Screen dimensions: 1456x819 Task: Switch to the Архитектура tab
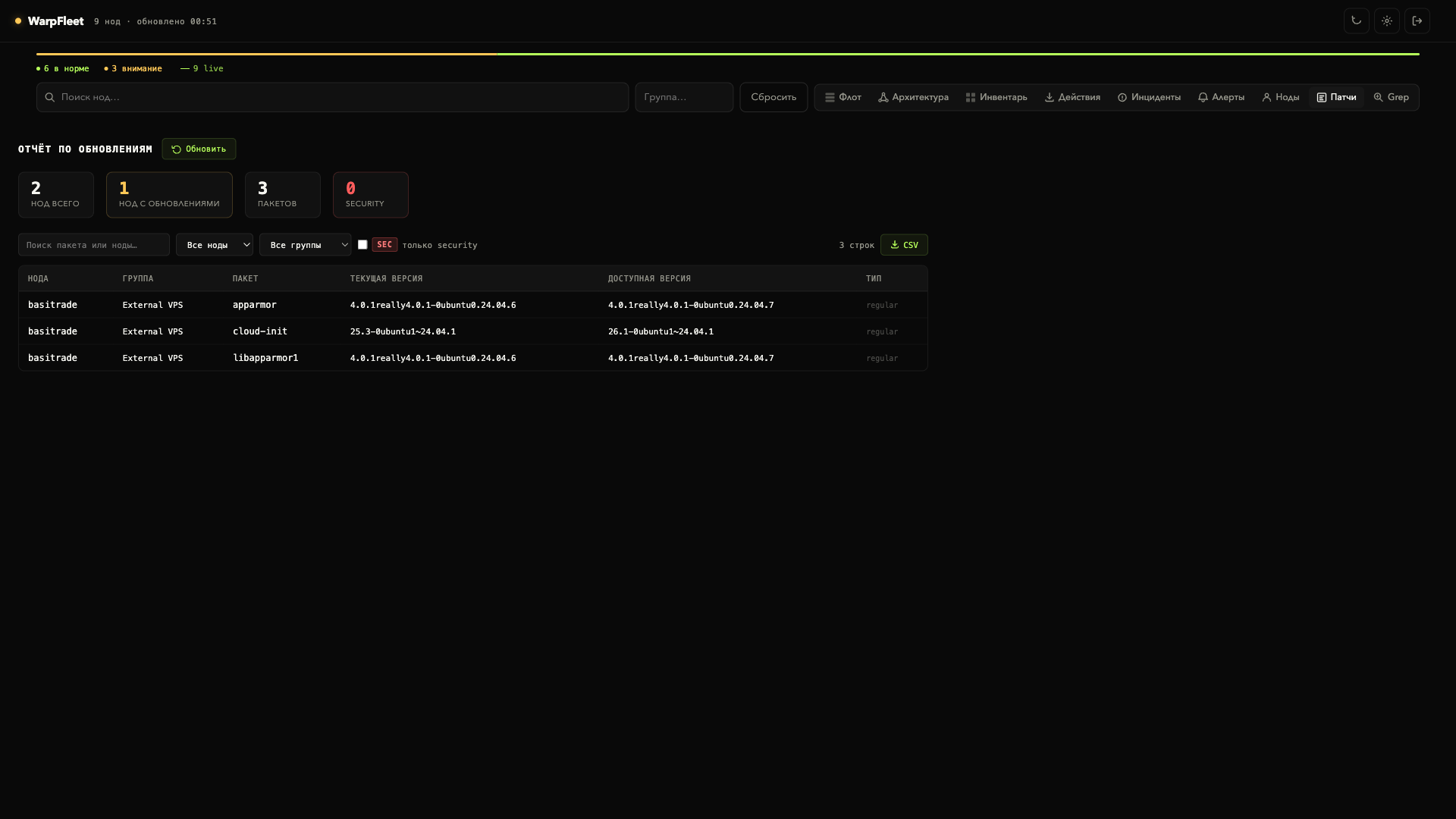pos(913,97)
